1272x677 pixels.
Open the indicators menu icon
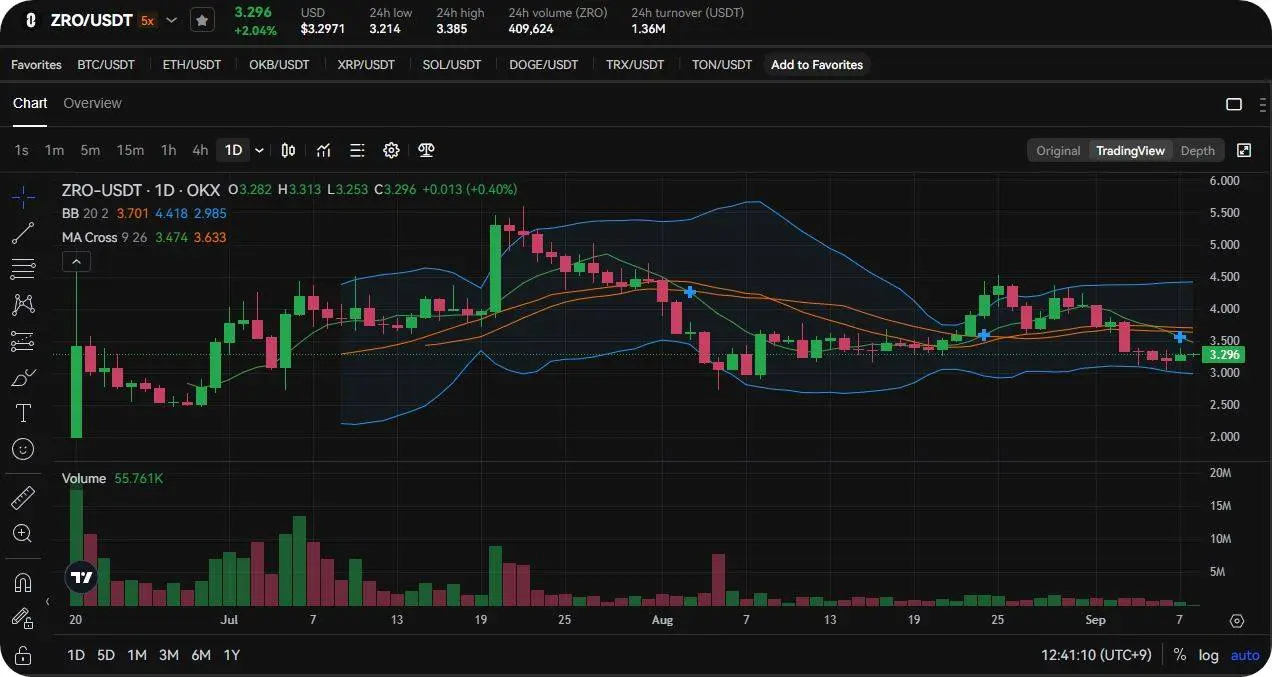[x=324, y=150]
